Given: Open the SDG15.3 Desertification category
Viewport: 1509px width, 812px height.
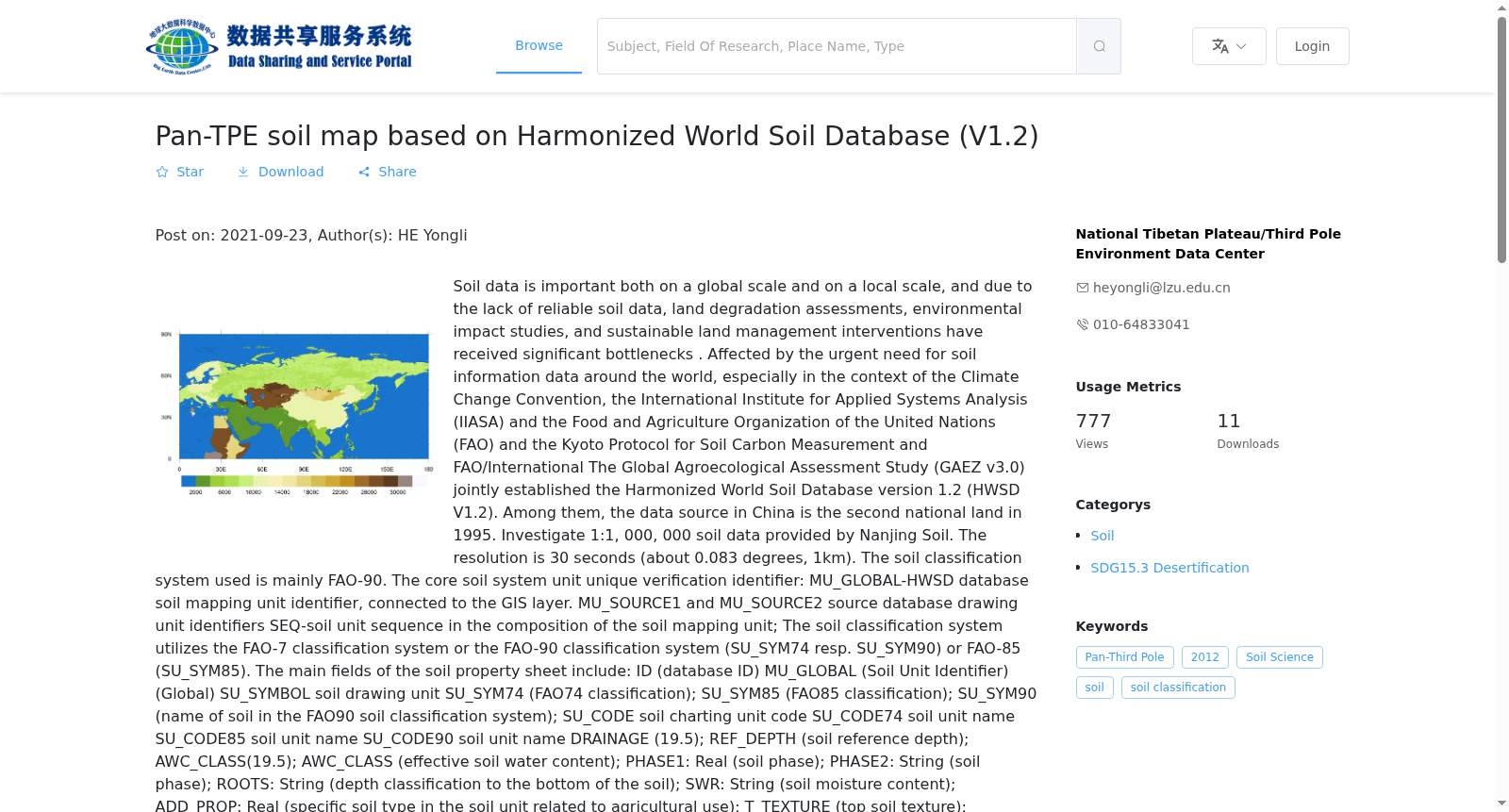Looking at the screenshot, I should click(1169, 568).
